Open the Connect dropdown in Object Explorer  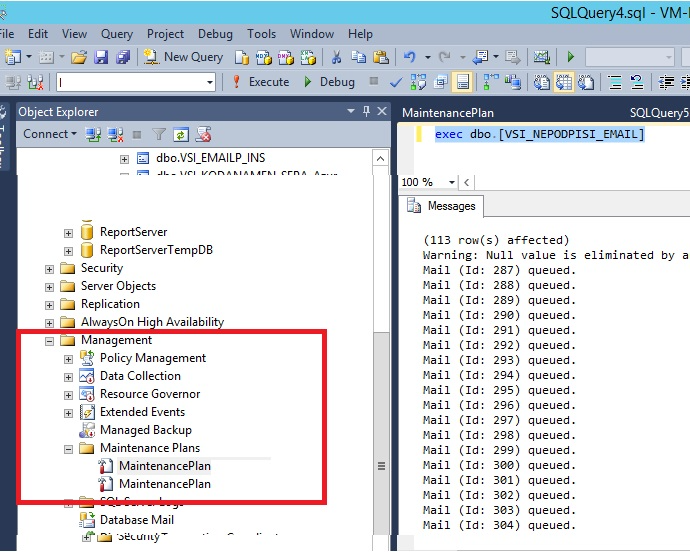coord(50,134)
